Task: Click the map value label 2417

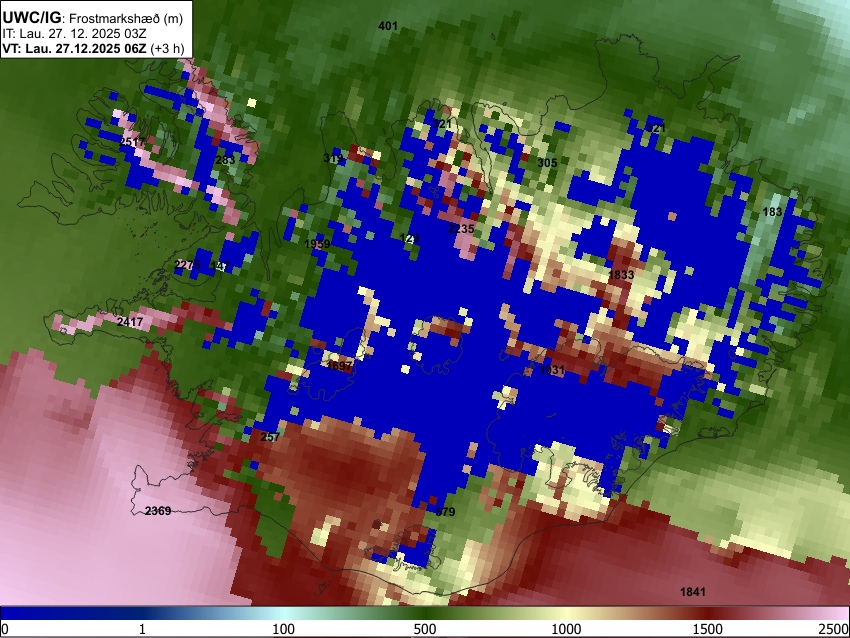Action: click(130, 322)
